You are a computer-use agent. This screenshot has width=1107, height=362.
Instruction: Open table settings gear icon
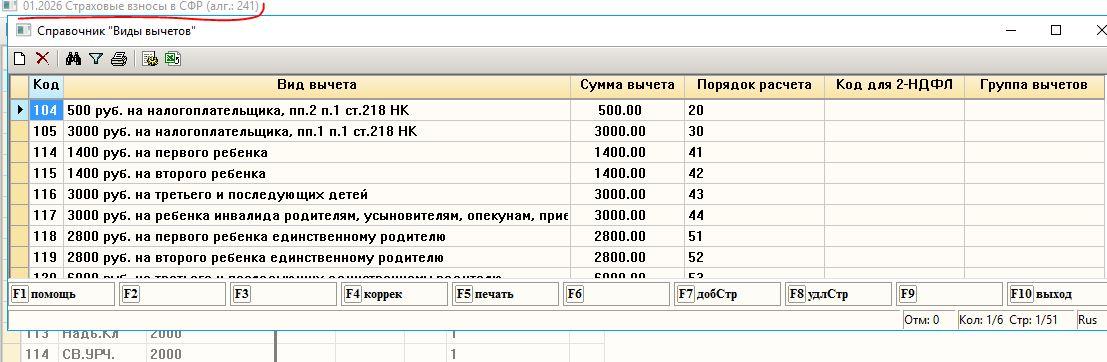coord(150,59)
